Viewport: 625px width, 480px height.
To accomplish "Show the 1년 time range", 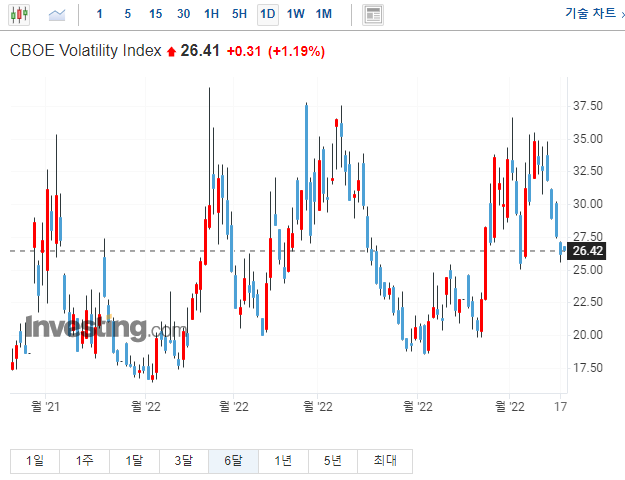I will click(x=283, y=461).
